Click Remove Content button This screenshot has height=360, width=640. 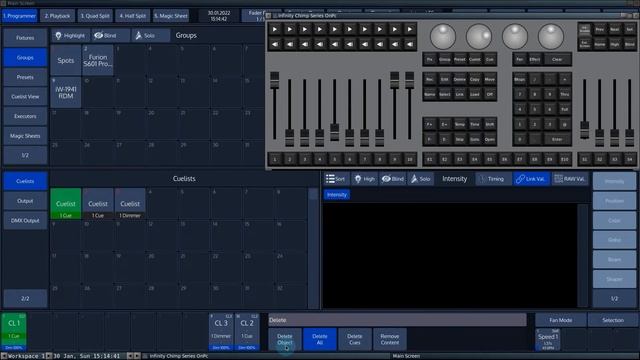point(390,339)
